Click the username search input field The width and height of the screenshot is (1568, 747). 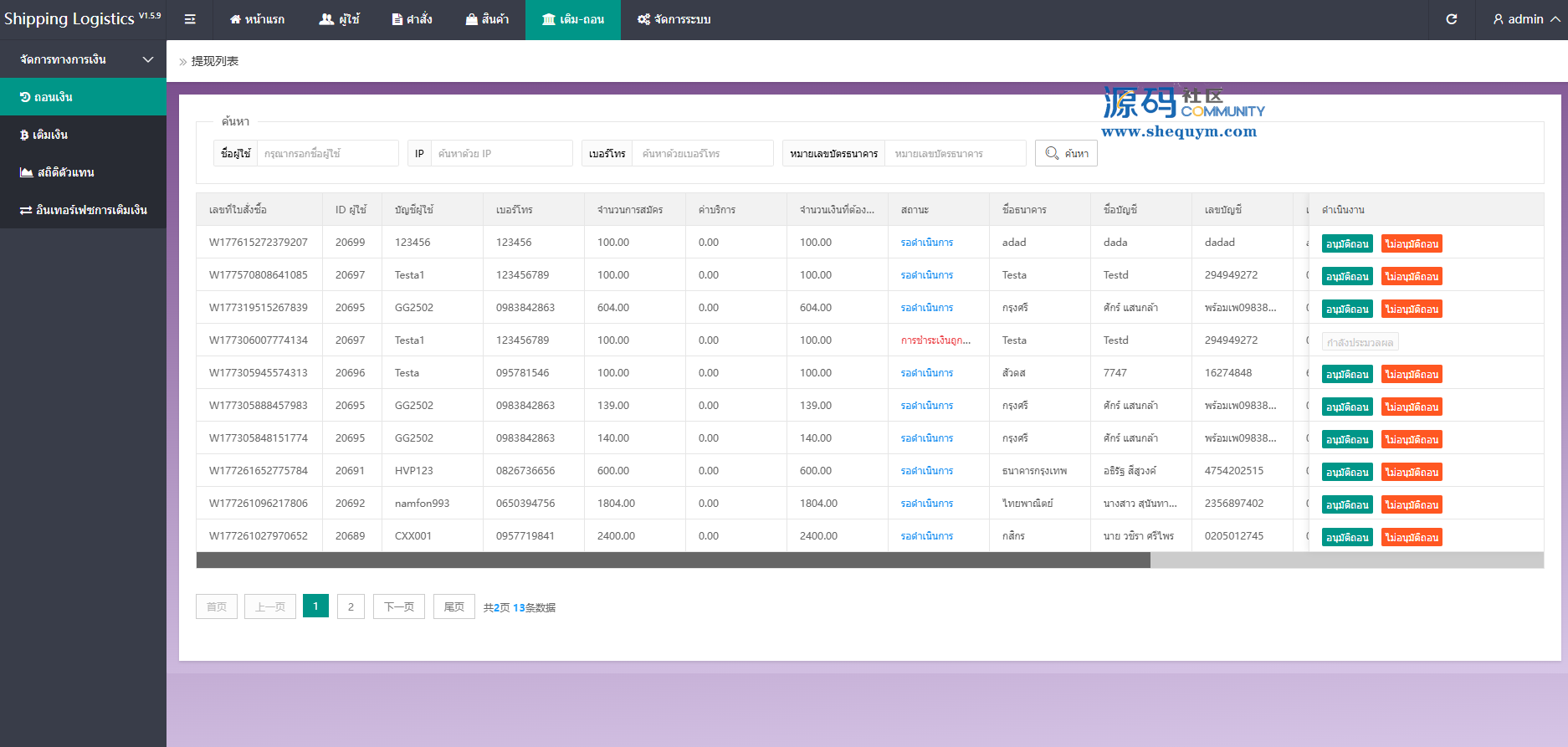pos(327,154)
